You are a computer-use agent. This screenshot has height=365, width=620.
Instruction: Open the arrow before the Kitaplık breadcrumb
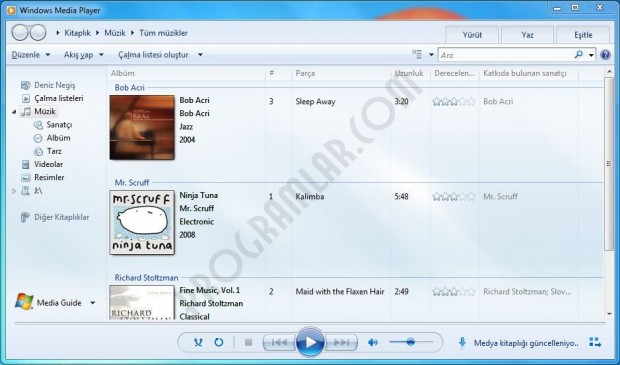pos(58,33)
